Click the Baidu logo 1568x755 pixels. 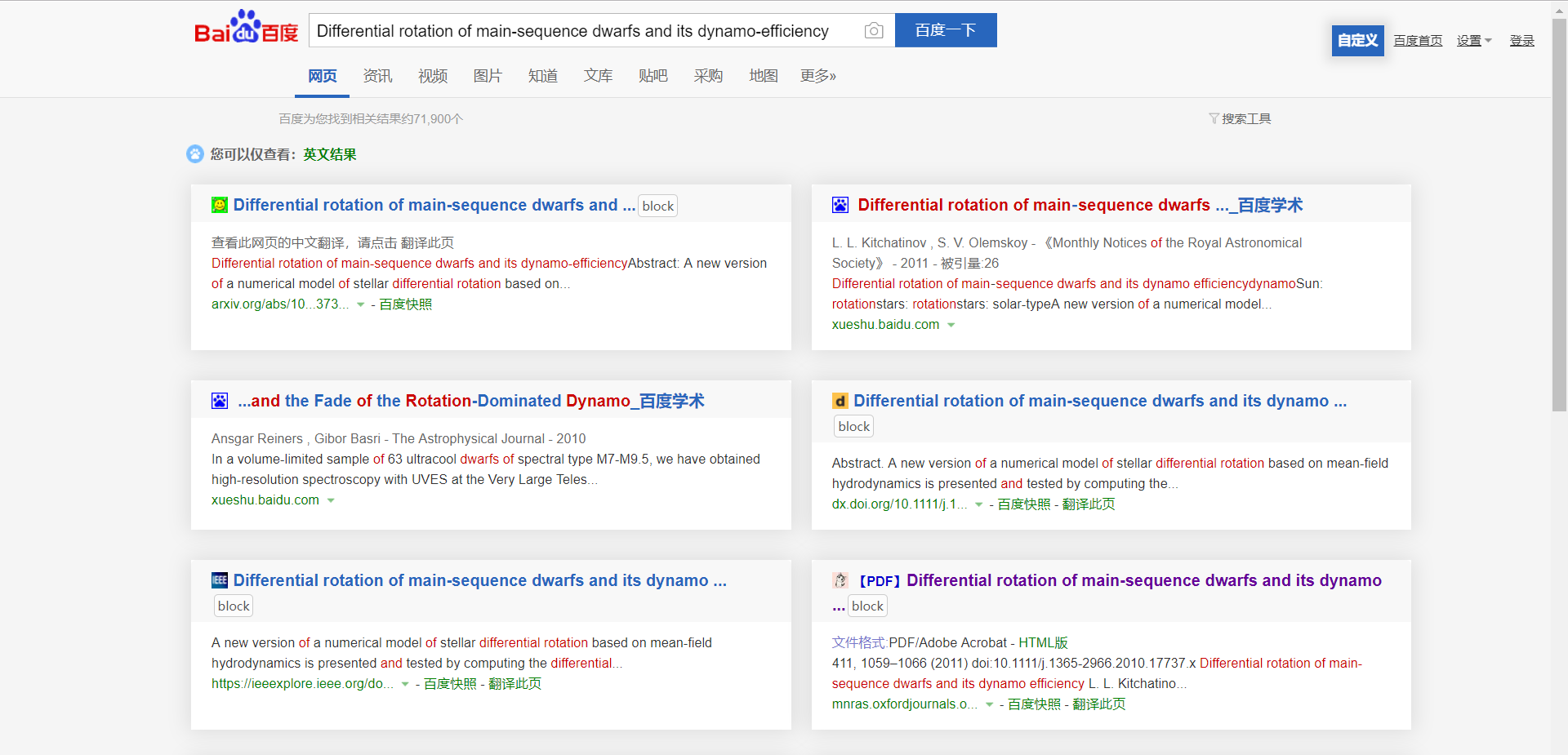[246, 29]
